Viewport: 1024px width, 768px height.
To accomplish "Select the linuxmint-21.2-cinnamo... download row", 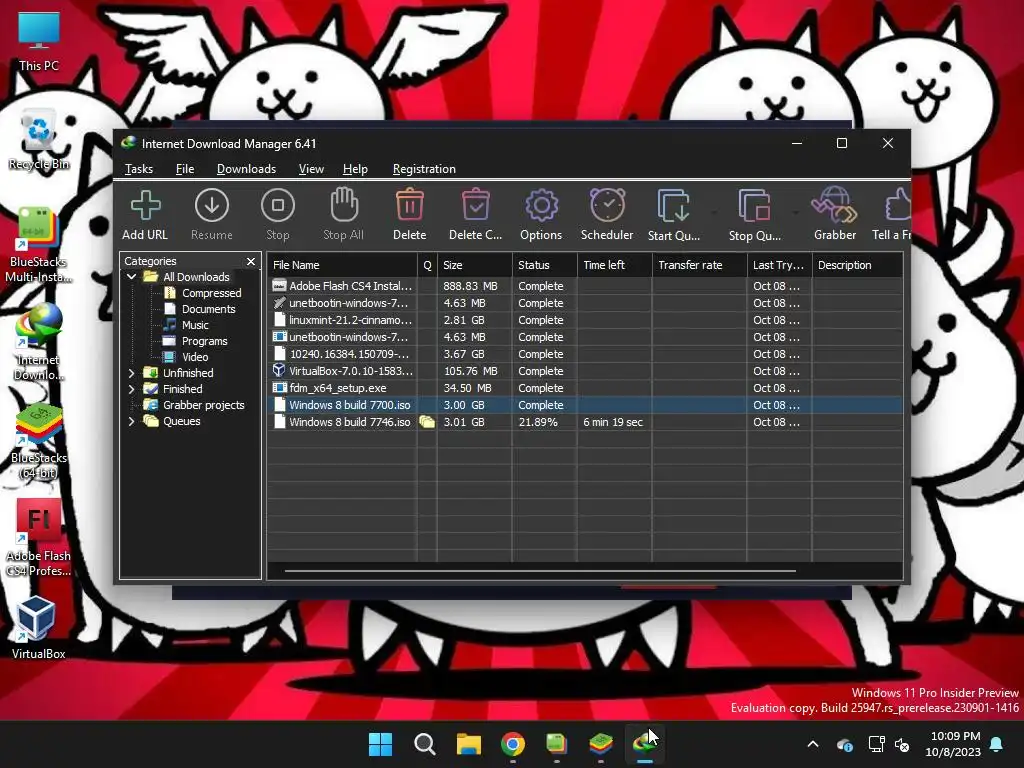I will pyautogui.click(x=585, y=320).
